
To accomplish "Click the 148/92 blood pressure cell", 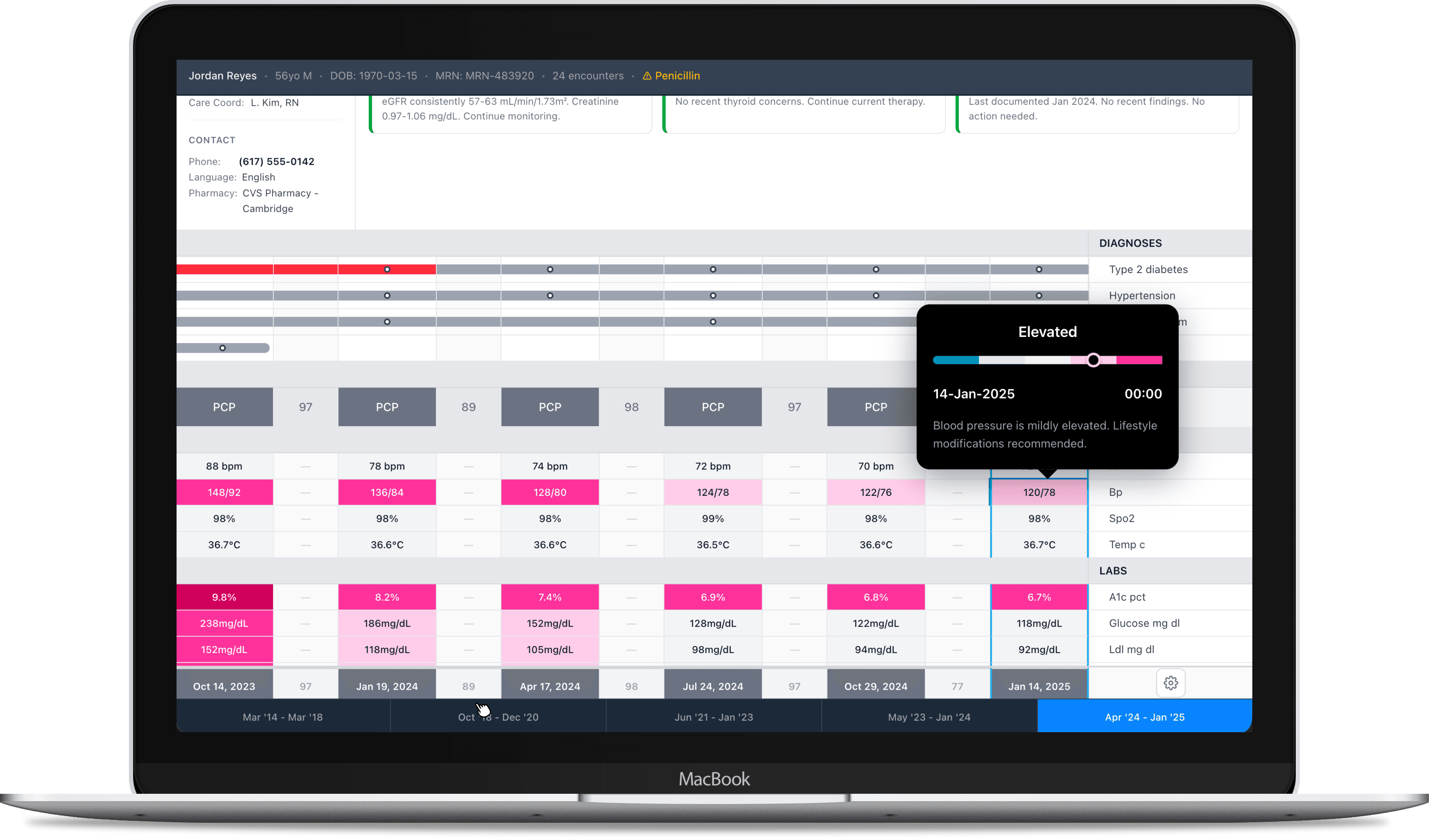I will click(224, 492).
